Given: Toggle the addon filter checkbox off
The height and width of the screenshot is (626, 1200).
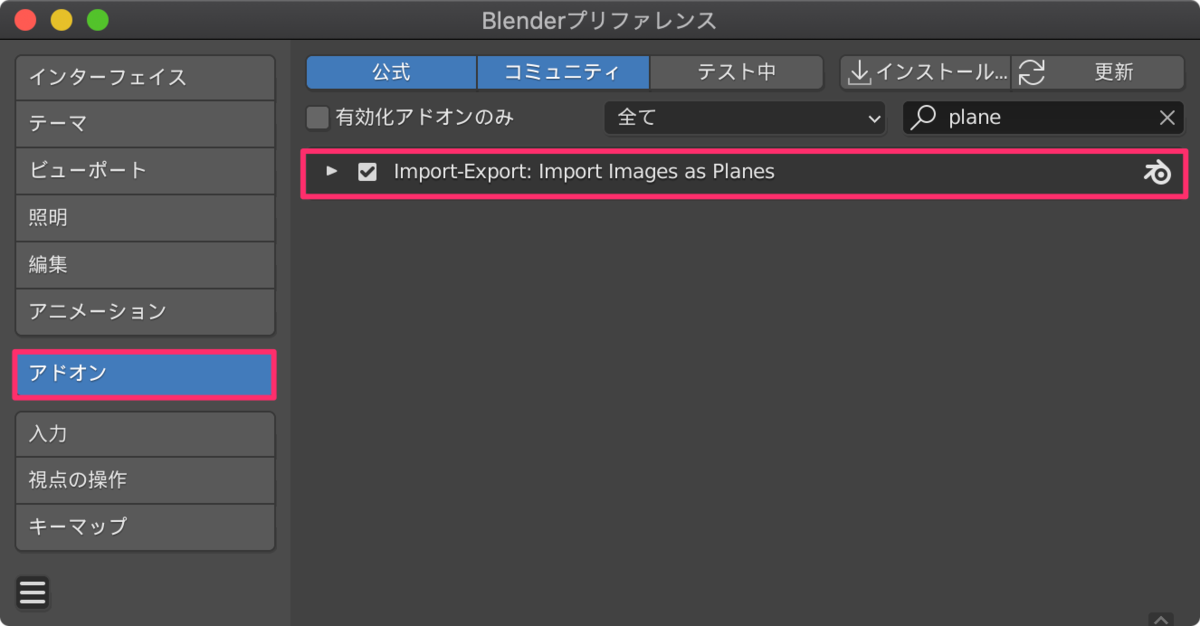Looking at the screenshot, I should pyautogui.click(x=317, y=117).
